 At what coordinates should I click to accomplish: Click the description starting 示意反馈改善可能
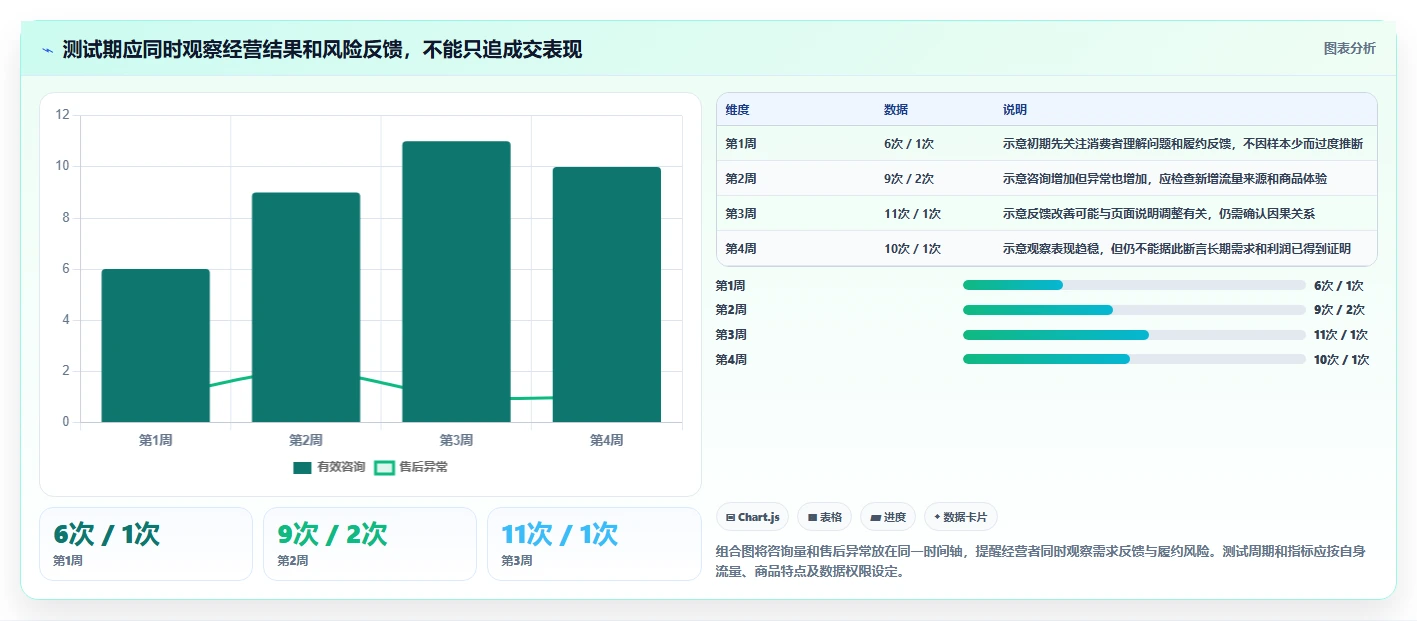coord(1159,214)
